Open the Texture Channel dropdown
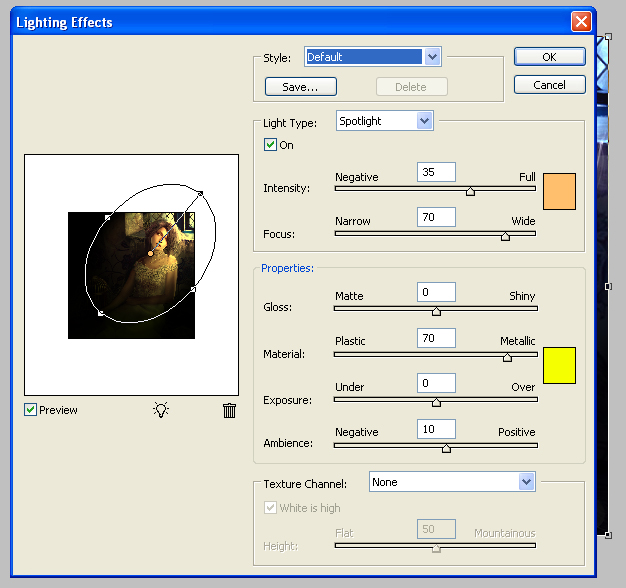 tap(526, 482)
